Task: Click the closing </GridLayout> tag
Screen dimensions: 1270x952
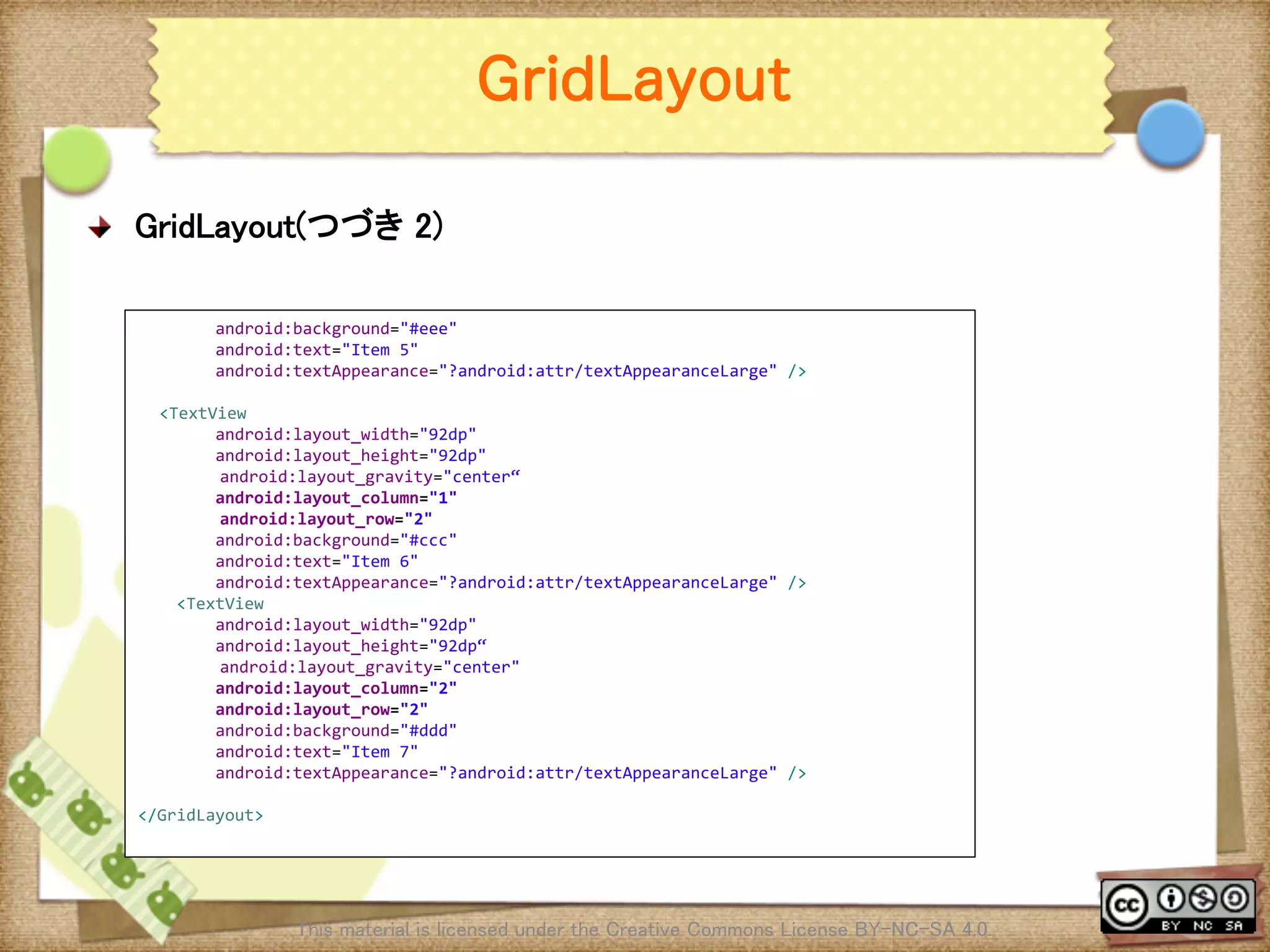Action: point(200,815)
